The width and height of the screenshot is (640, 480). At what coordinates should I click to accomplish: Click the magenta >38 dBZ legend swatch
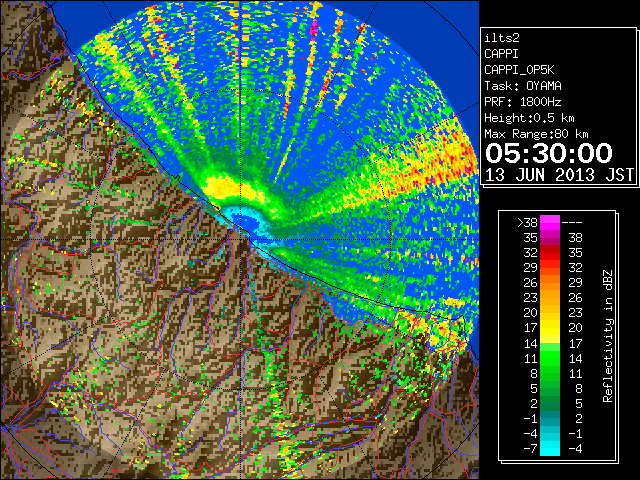[x=550, y=222]
